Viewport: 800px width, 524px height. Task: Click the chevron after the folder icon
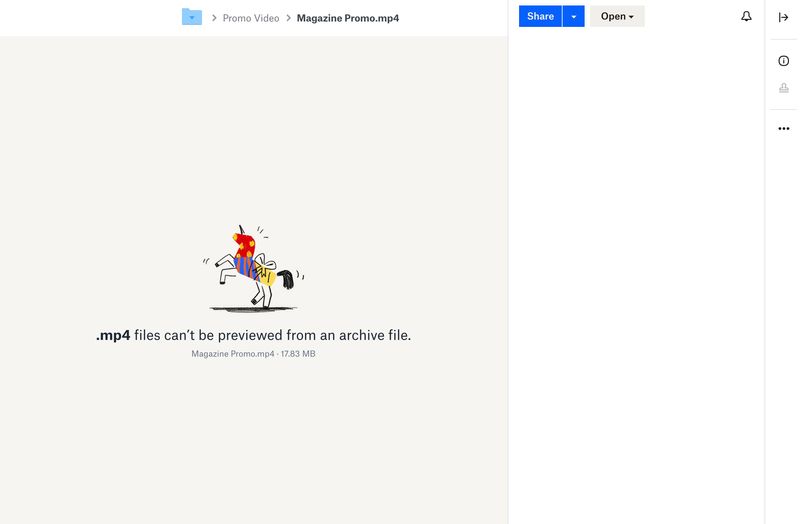(214, 18)
